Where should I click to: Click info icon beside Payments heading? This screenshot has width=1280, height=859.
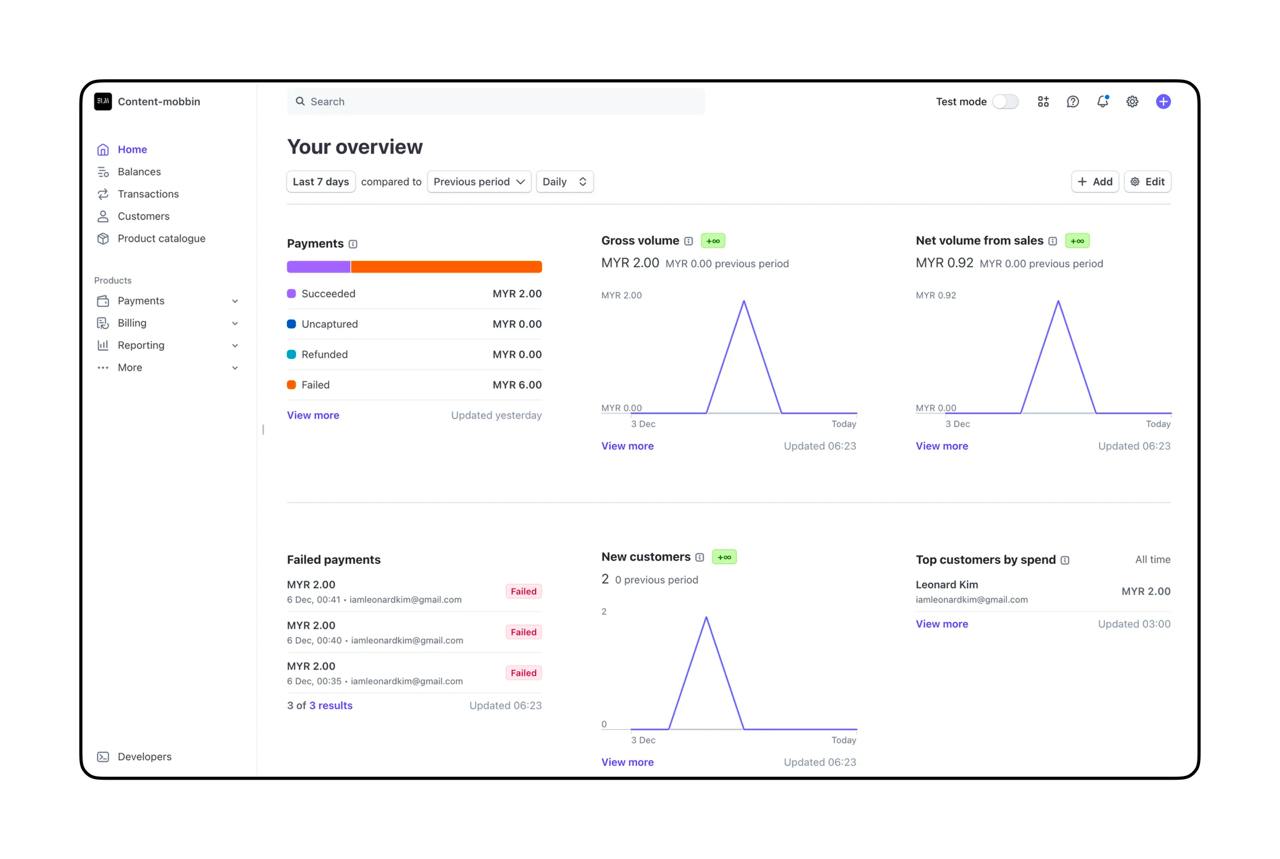pos(353,244)
